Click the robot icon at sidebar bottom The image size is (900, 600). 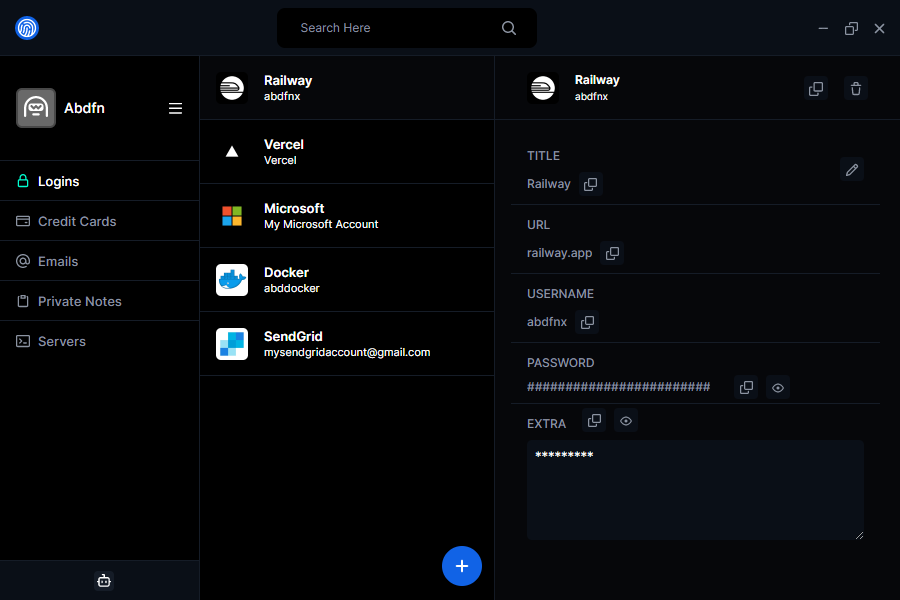tap(104, 580)
